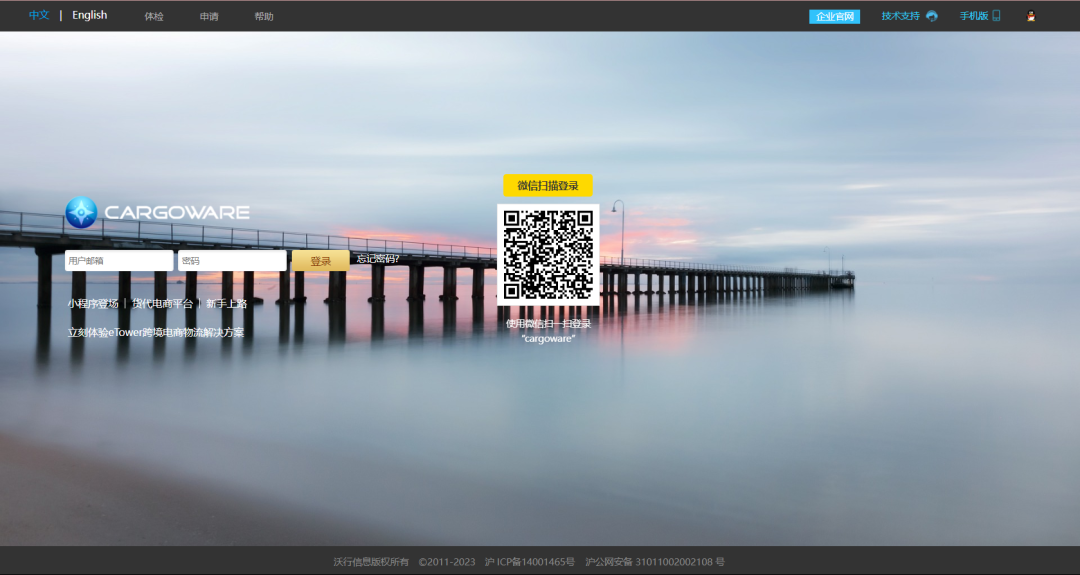The width and height of the screenshot is (1080, 575).
Task: Open the 体检 menu item
Action: (154, 17)
